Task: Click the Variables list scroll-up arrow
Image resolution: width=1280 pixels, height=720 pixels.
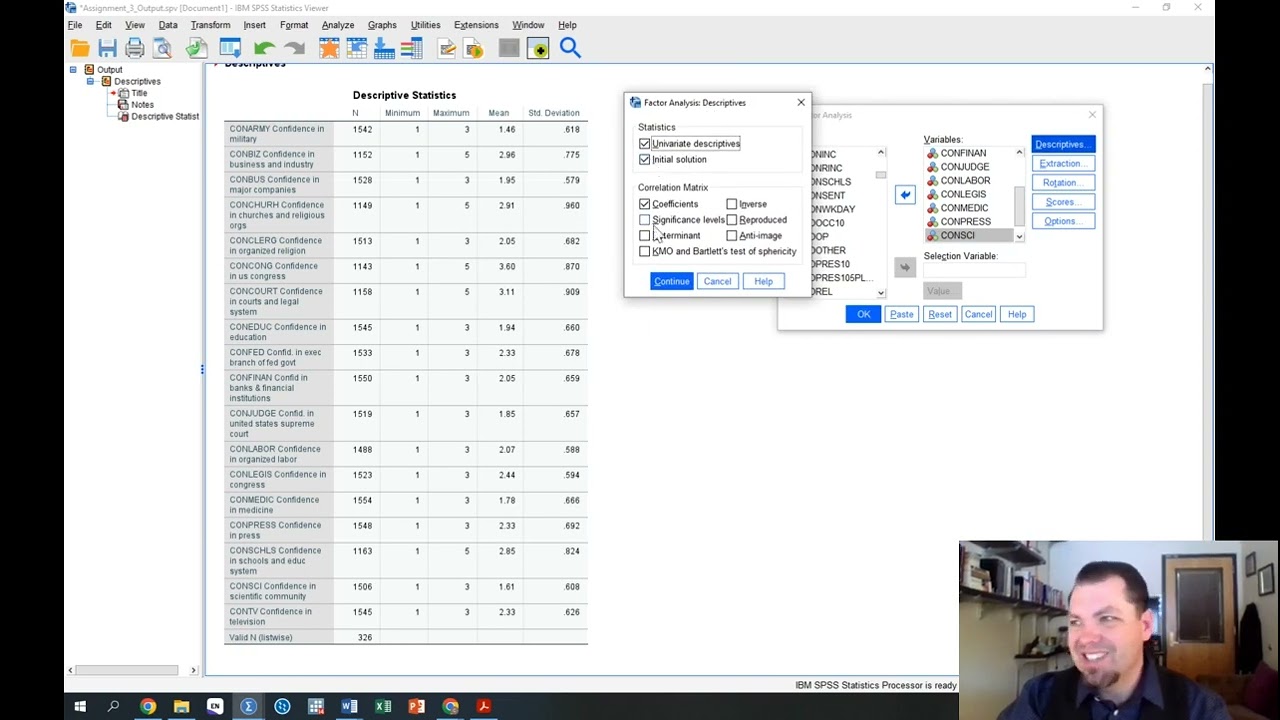Action: click(1019, 152)
